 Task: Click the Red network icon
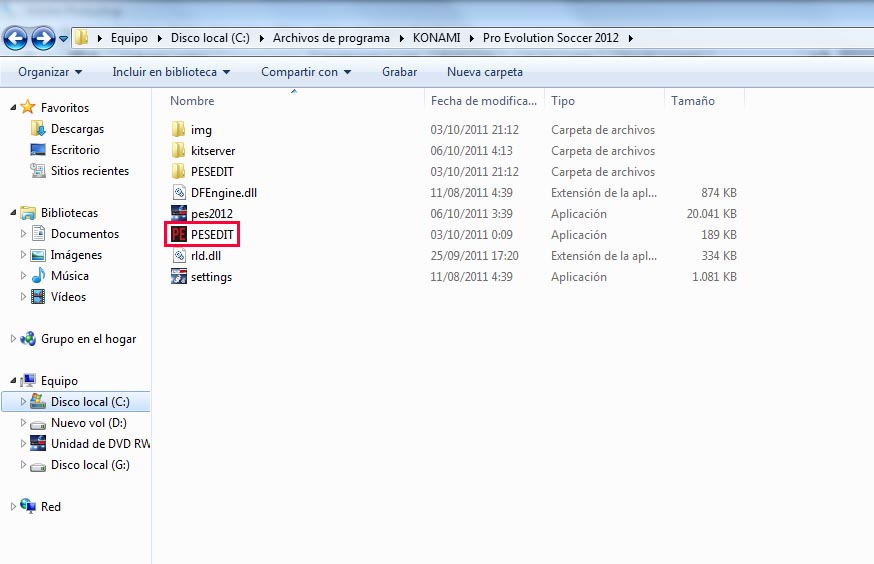(28, 506)
